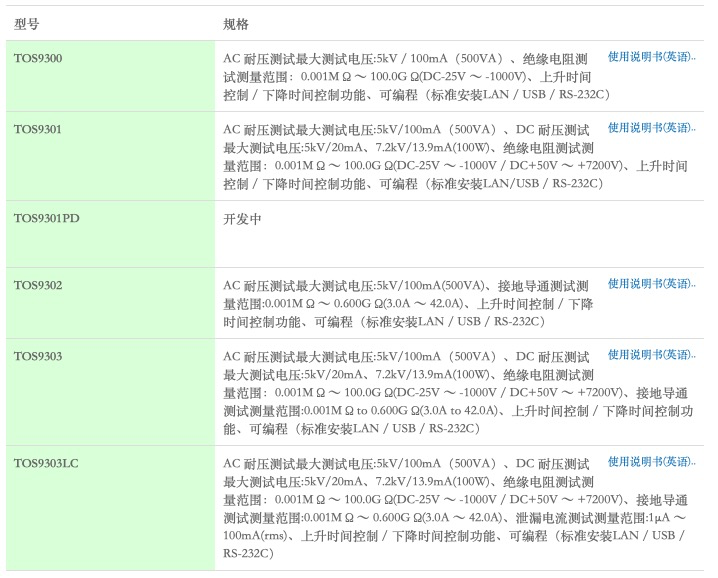Image resolution: width=718 pixels, height=578 pixels.
Task: Open the manual link for TOS9301
Action: tap(651, 128)
